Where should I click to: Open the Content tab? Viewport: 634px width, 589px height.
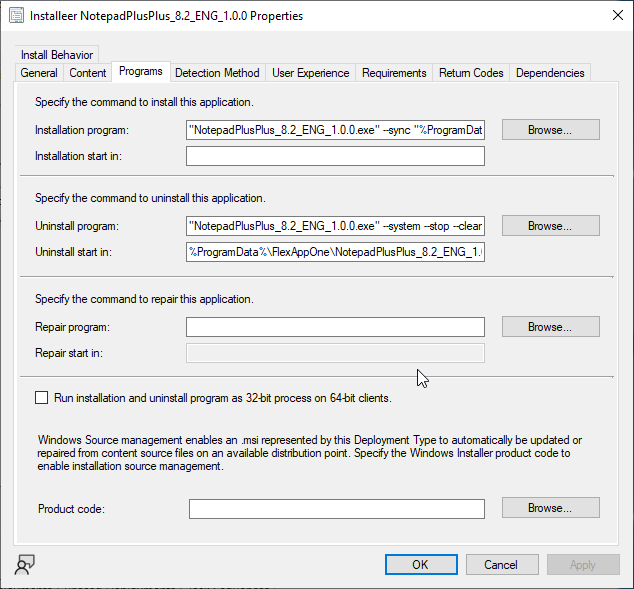tap(88, 73)
